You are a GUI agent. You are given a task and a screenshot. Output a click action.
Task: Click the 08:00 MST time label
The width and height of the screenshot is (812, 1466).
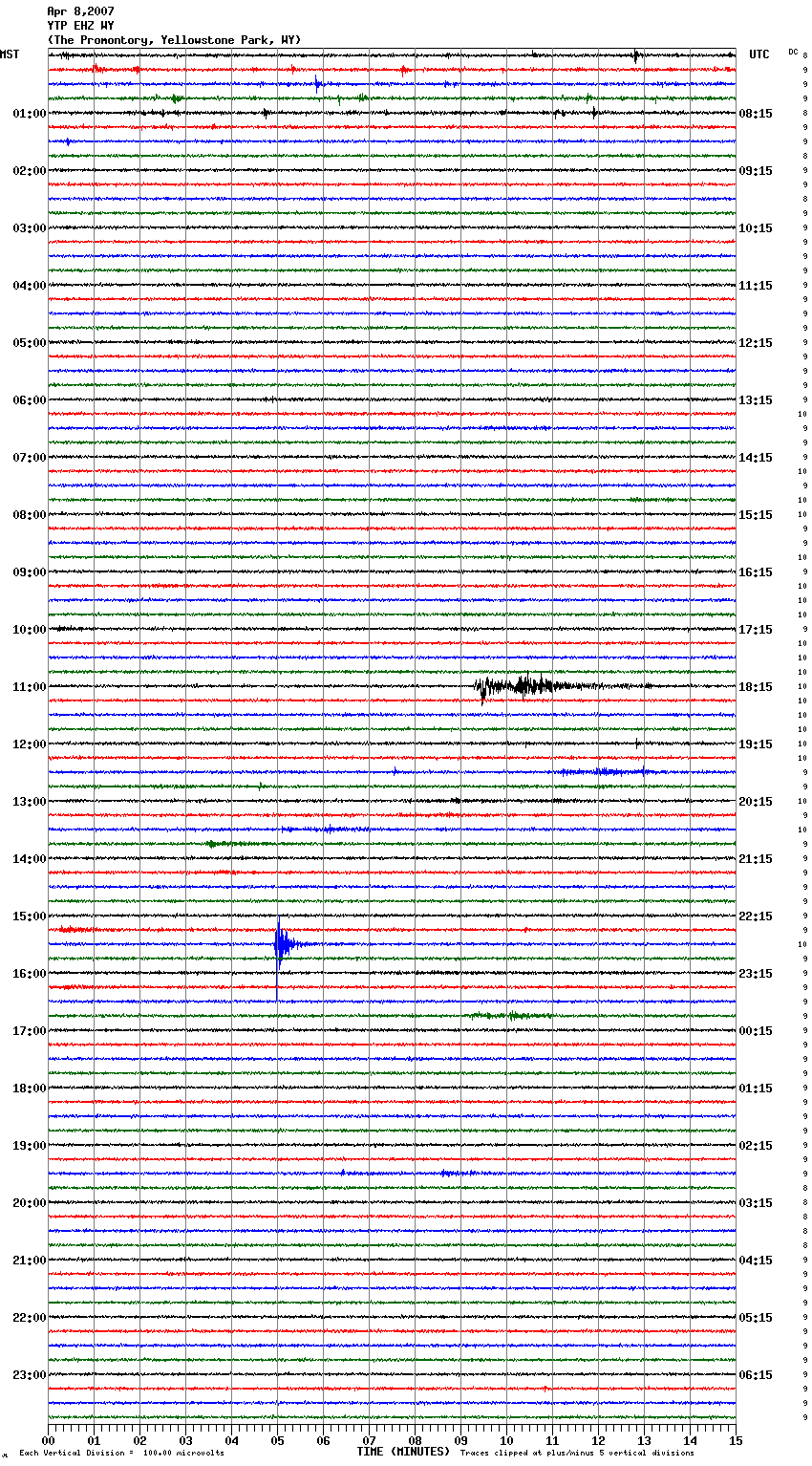click(29, 515)
